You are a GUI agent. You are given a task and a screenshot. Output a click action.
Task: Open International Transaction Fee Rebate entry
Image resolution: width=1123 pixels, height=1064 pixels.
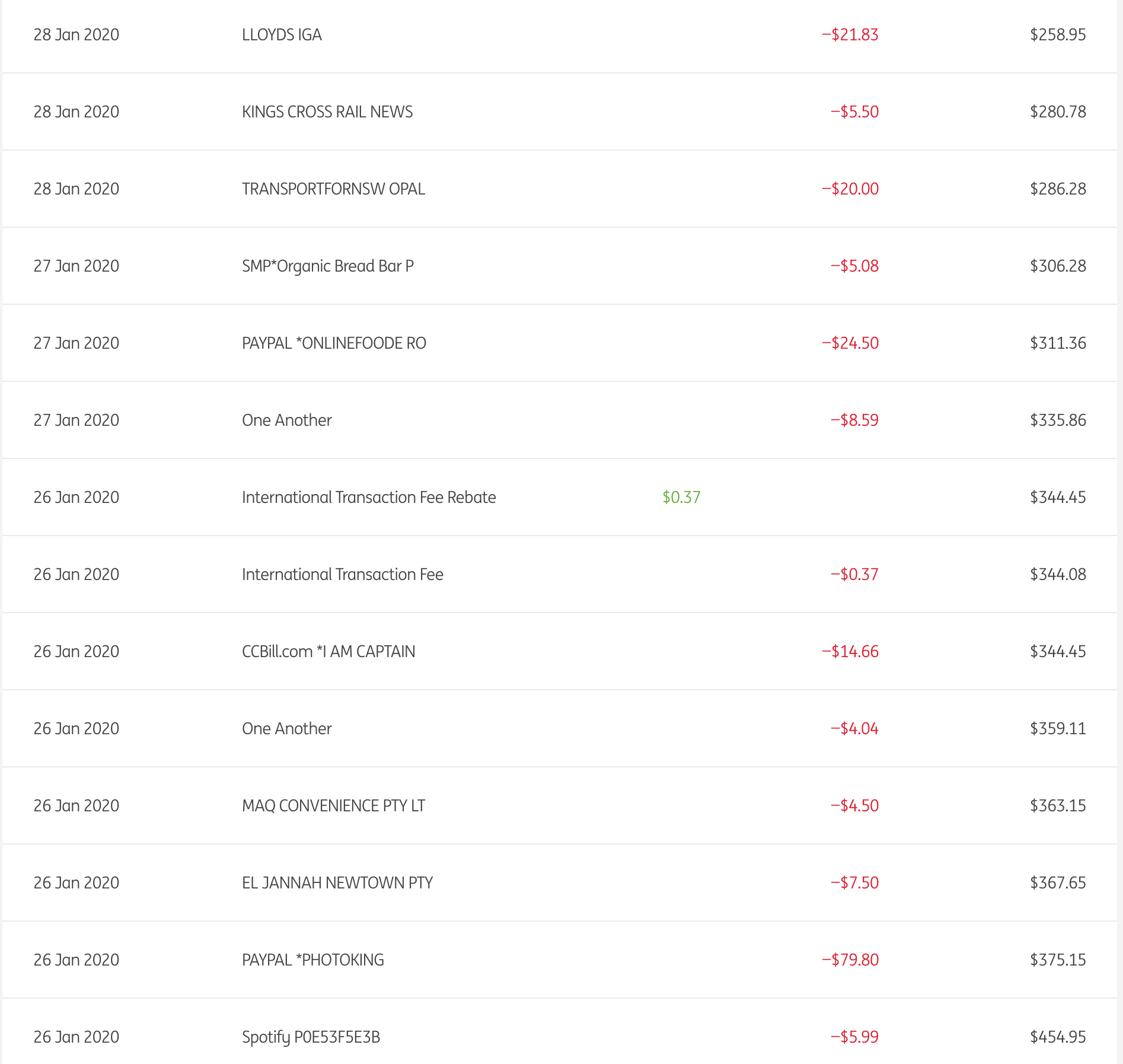pos(369,498)
